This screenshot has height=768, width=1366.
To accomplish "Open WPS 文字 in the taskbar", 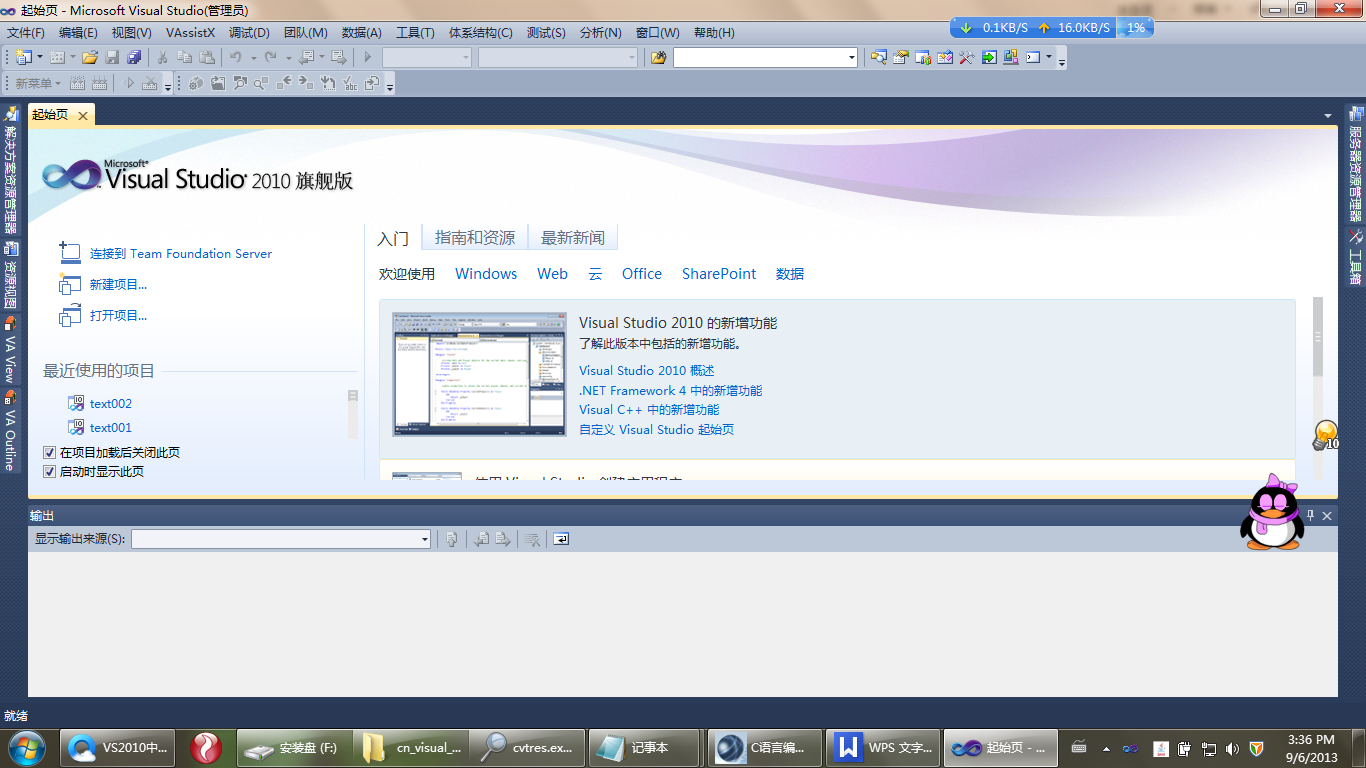I will pyautogui.click(x=883, y=748).
